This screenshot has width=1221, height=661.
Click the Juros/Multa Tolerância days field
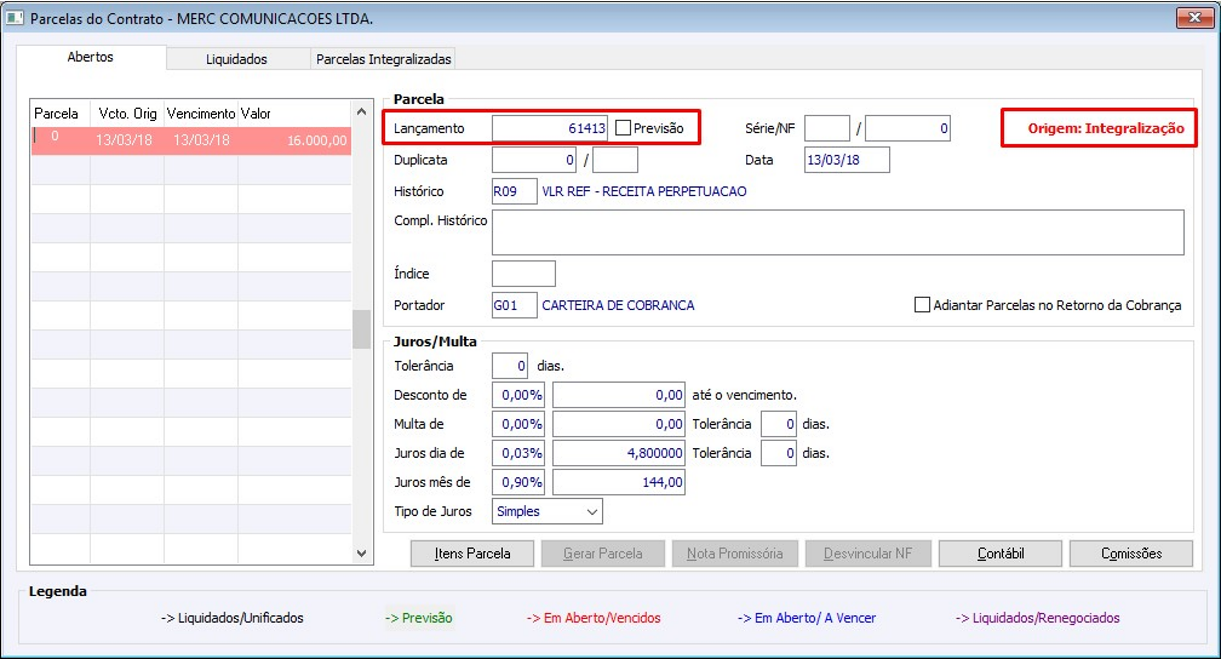click(510, 366)
